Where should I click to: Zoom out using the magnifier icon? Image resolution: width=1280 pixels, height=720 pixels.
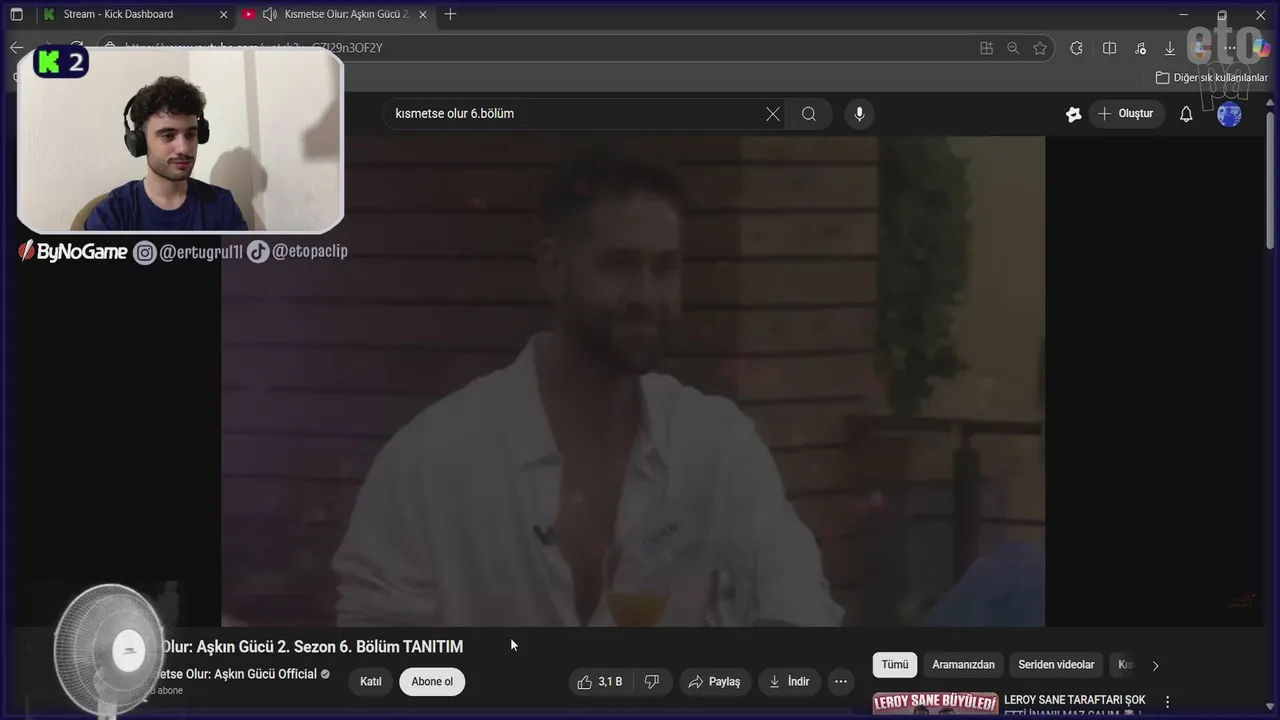pos(1013,48)
